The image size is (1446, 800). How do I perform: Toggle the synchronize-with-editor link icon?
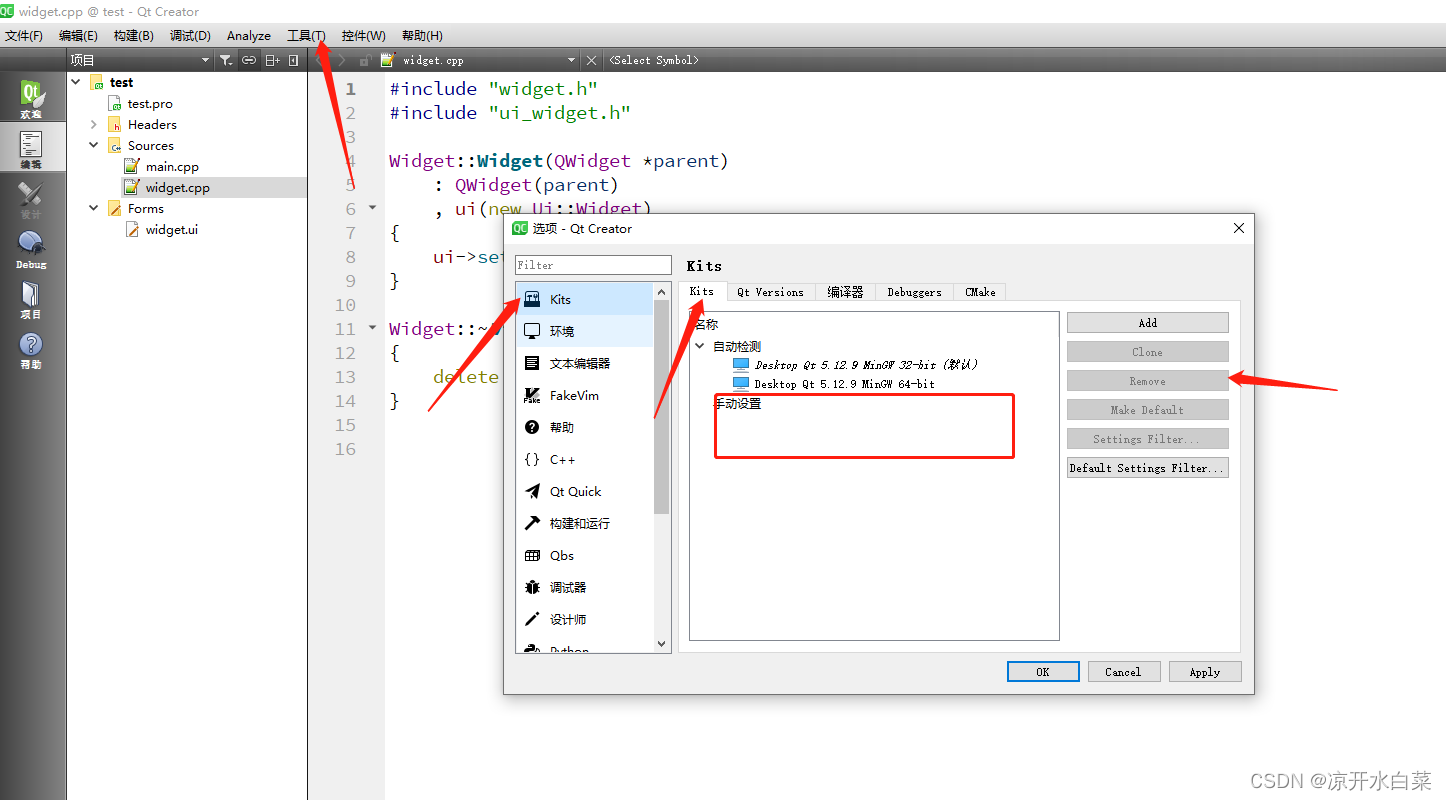tap(249, 60)
